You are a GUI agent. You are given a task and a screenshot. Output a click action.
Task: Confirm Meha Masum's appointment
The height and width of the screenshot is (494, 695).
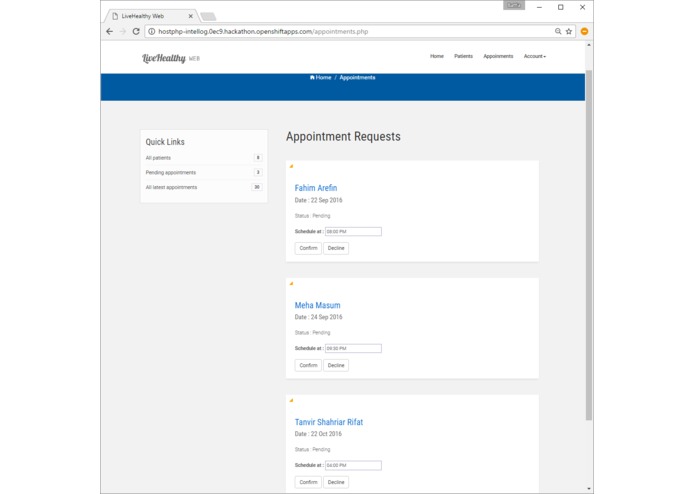(308, 366)
